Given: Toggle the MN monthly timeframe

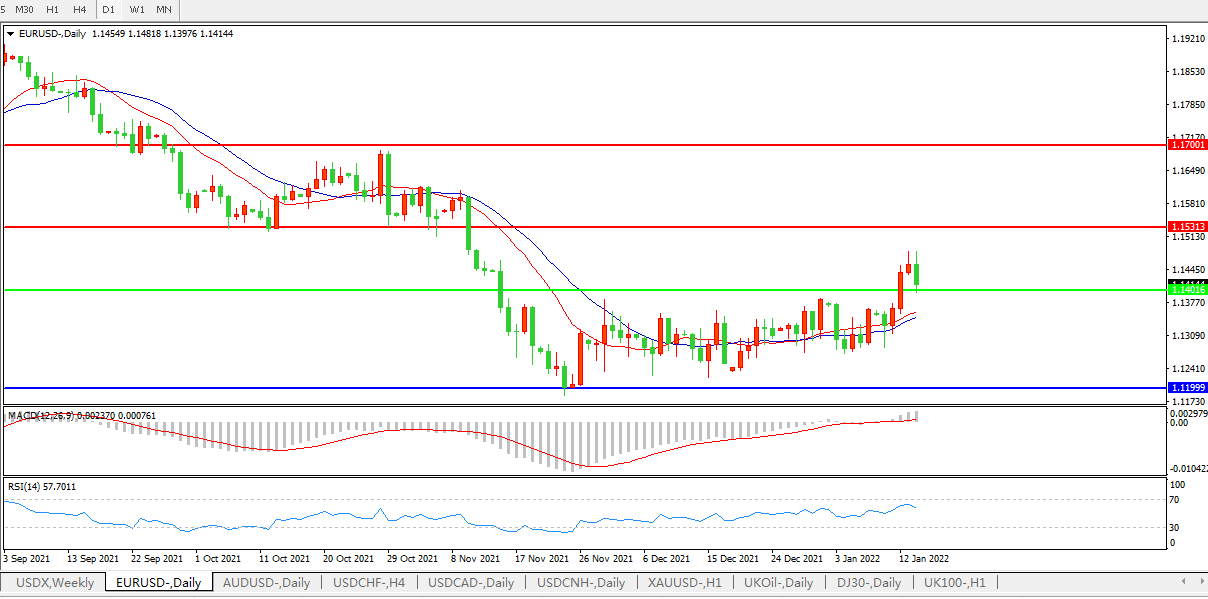Looking at the screenshot, I should point(164,9).
